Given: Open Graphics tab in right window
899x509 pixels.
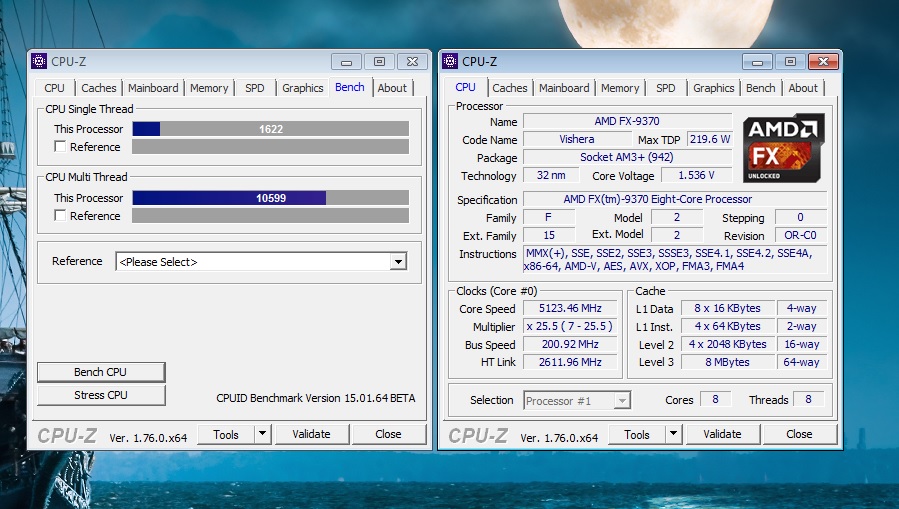Looking at the screenshot, I should click(x=714, y=88).
